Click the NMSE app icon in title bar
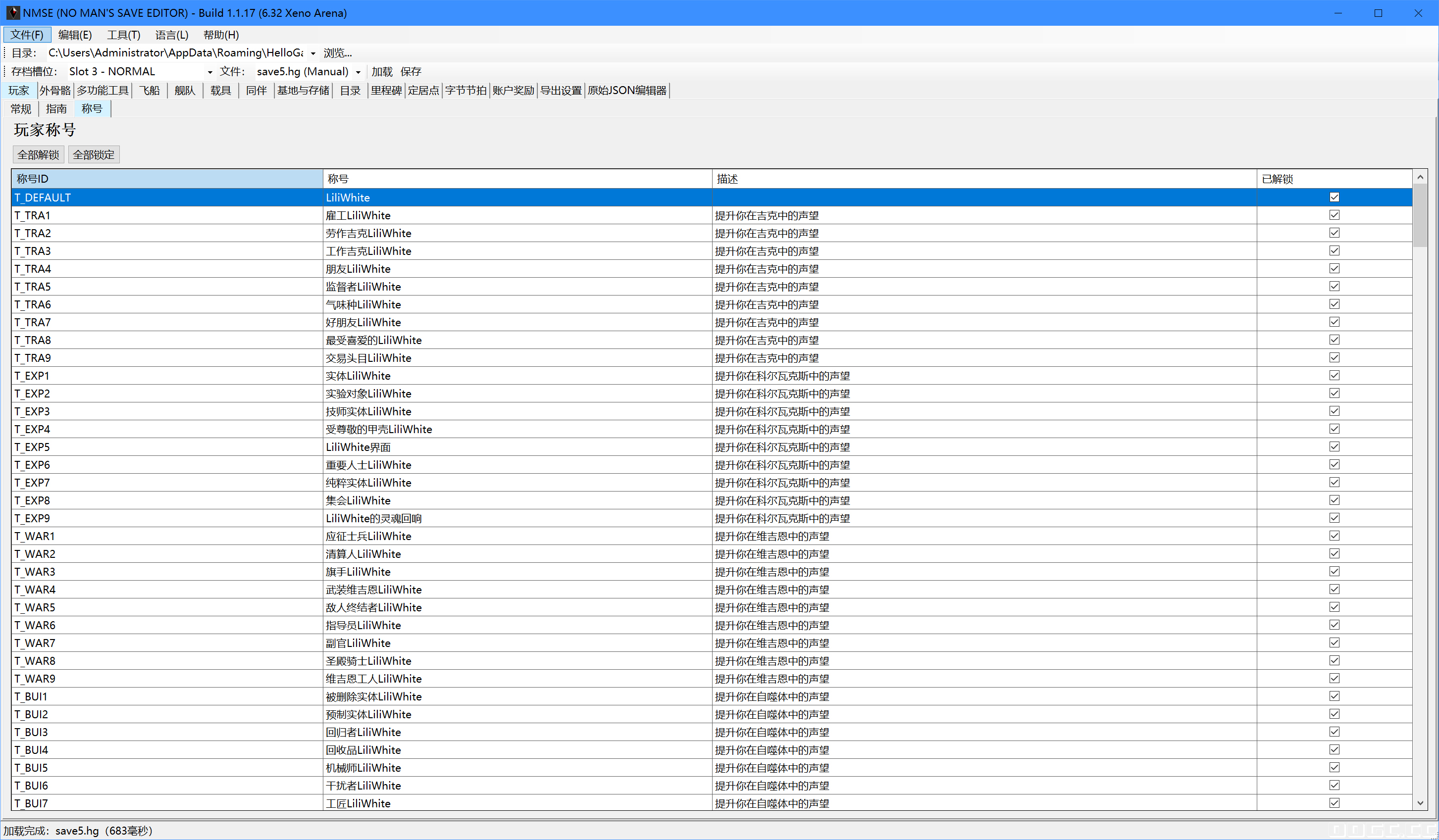The height and width of the screenshot is (840, 1439). pos(12,12)
